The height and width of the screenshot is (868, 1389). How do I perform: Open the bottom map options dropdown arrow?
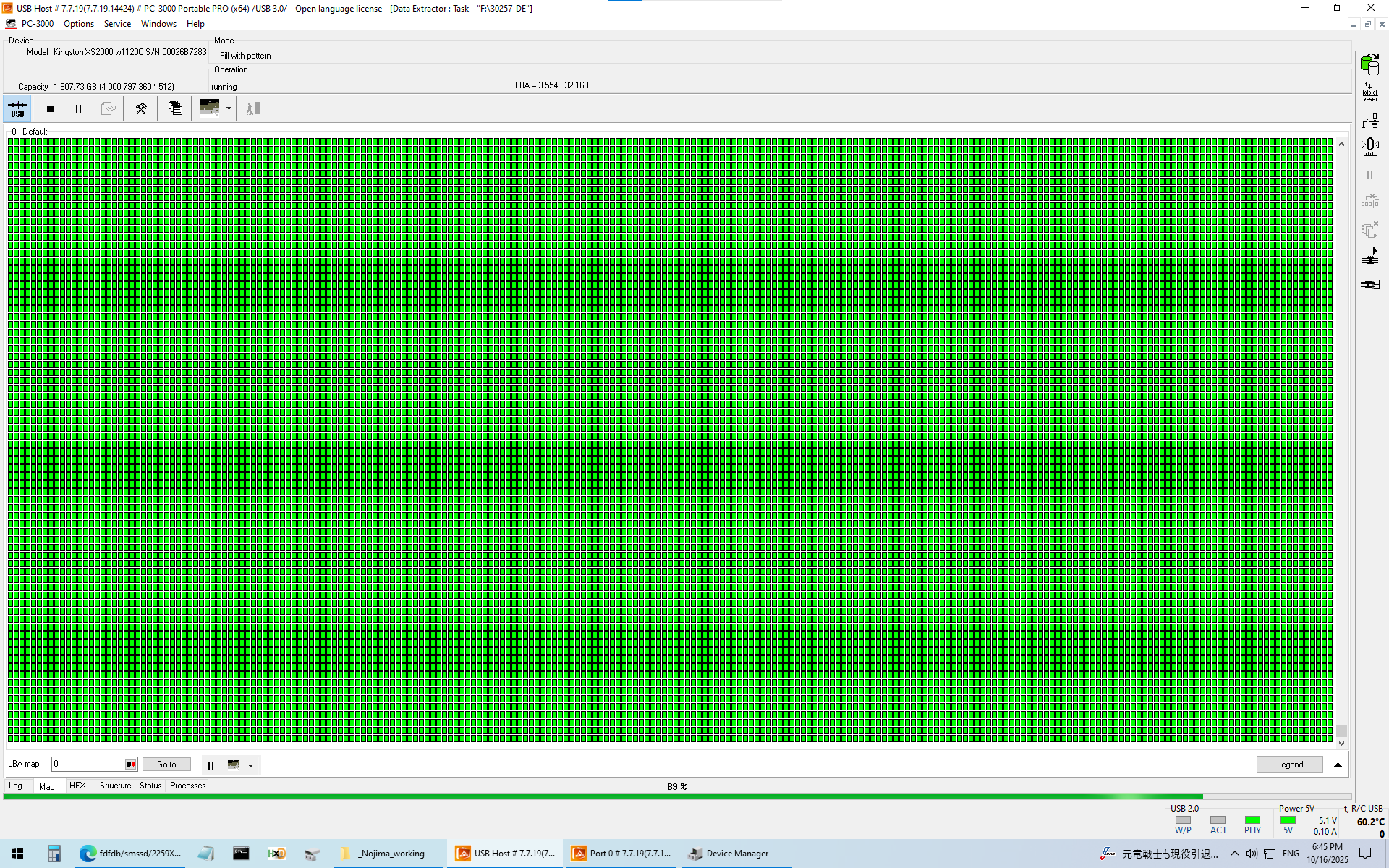point(250,765)
